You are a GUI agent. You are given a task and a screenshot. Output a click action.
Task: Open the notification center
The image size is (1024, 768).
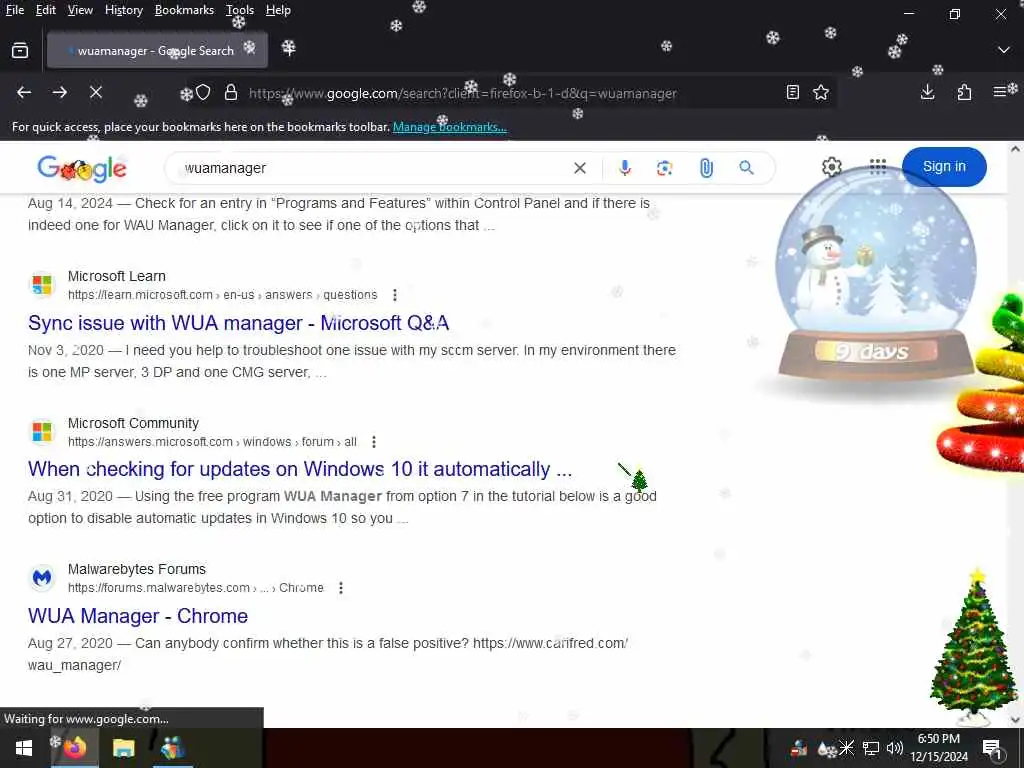tap(992, 748)
